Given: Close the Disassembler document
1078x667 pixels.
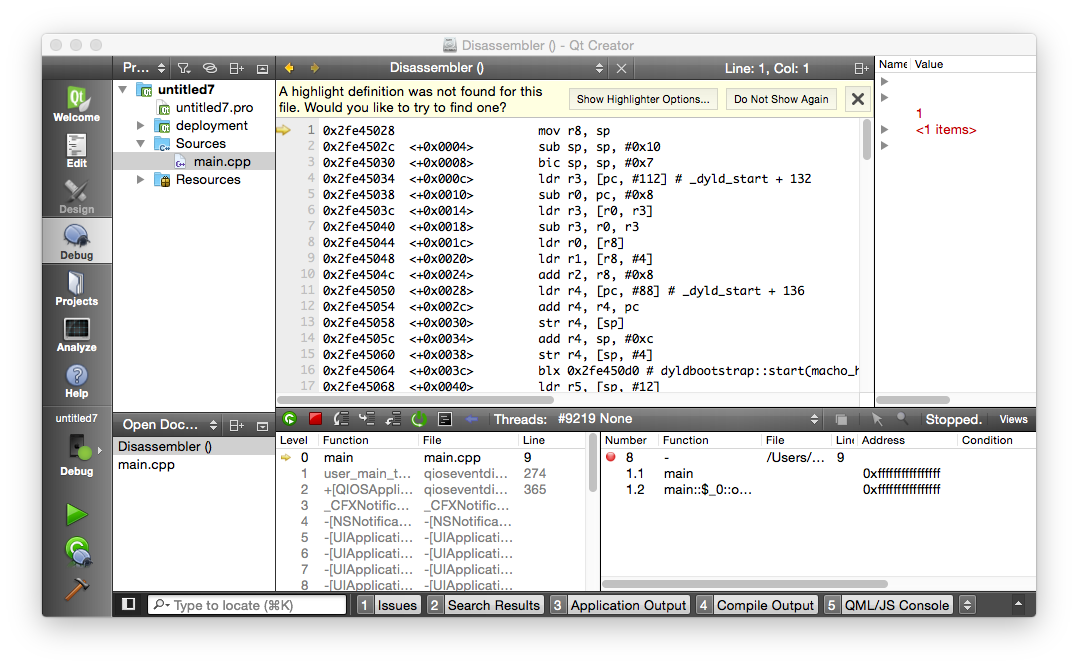Looking at the screenshot, I should [x=622, y=68].
